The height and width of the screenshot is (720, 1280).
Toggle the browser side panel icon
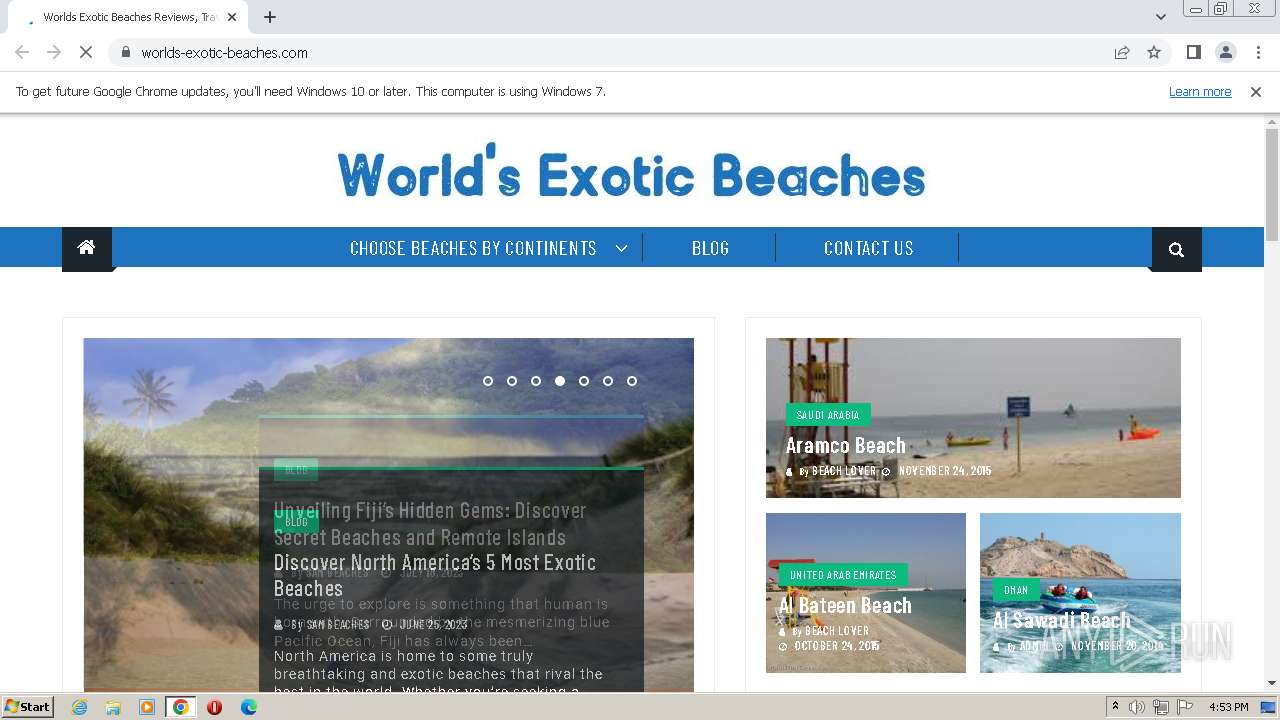pyautogui.click(x=1193, y=52)
